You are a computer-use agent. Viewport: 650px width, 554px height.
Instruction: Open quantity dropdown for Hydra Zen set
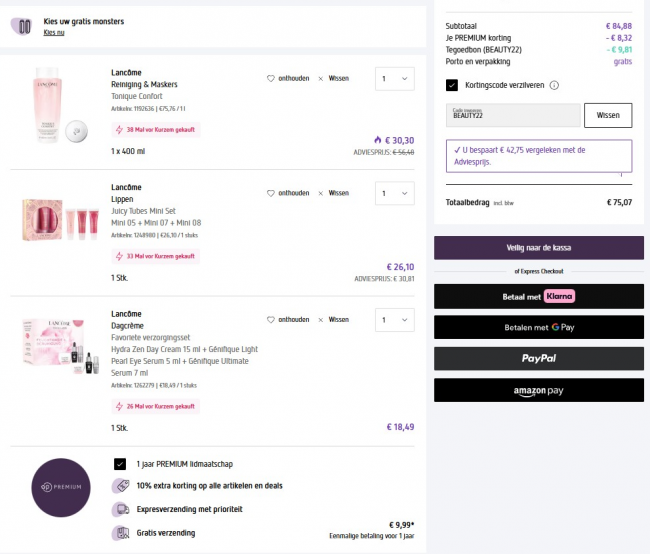tap(394, 320)
